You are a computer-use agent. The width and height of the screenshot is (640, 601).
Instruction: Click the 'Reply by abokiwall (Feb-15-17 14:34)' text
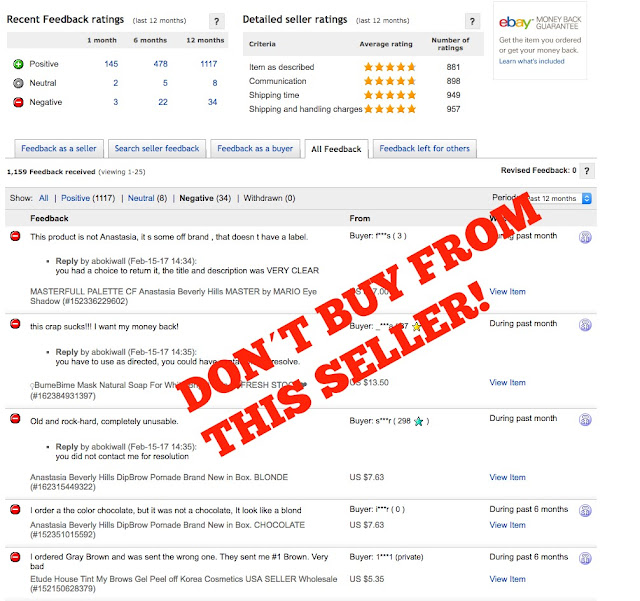pyautogui.click(x=126, y=261)
